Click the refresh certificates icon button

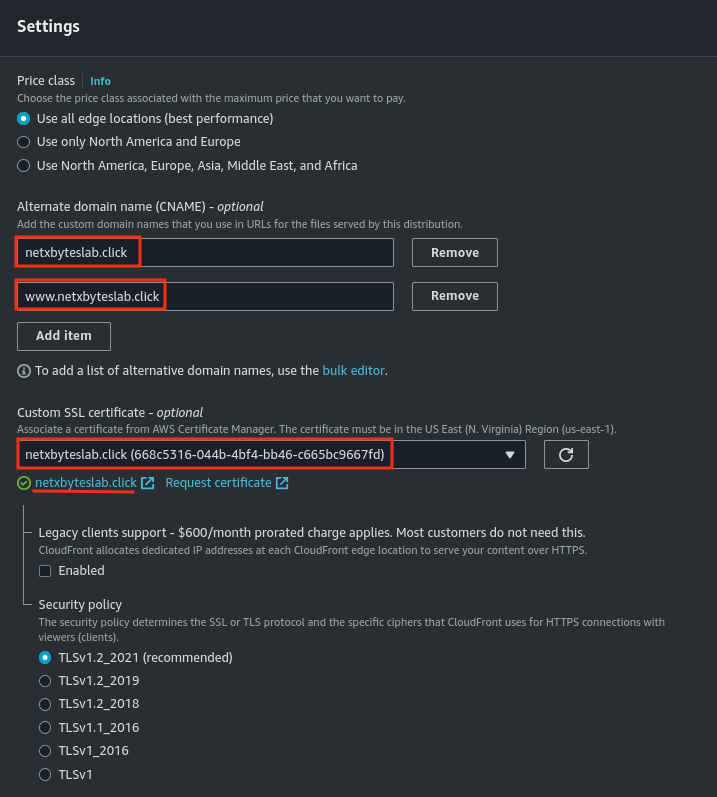tap(566, 455)
